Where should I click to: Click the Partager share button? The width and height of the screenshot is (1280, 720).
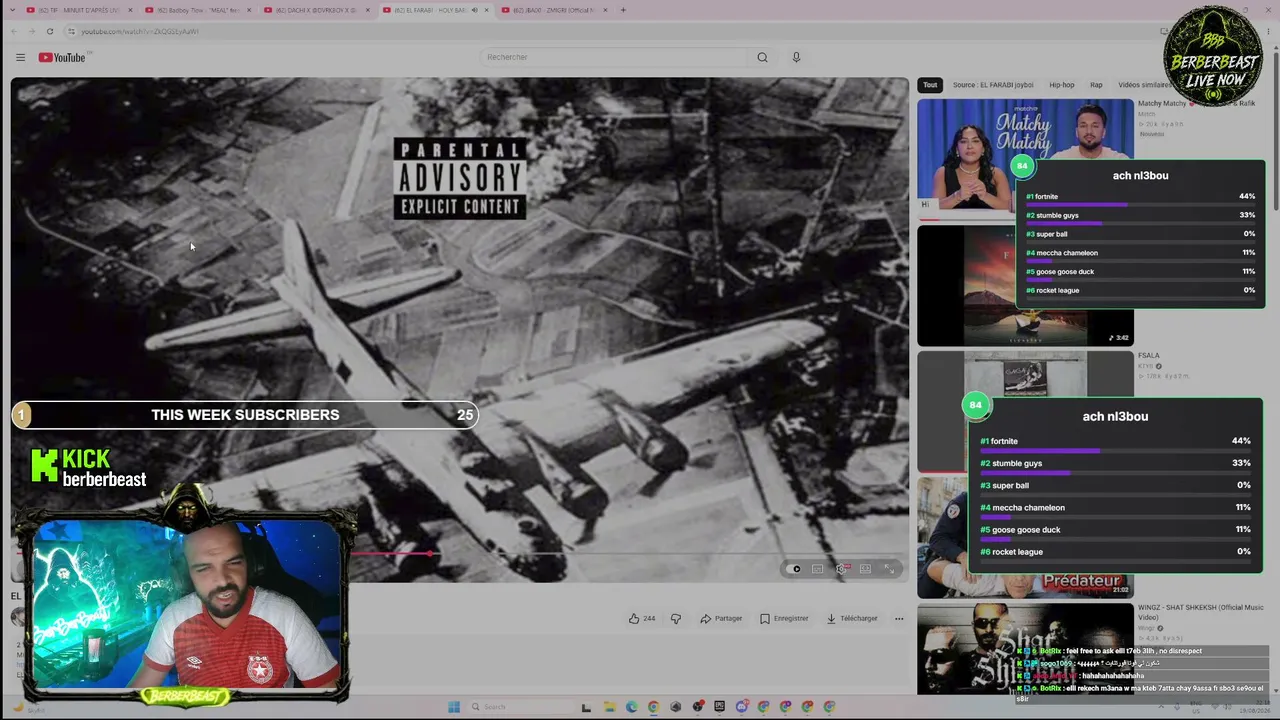(x=721, y=618)
